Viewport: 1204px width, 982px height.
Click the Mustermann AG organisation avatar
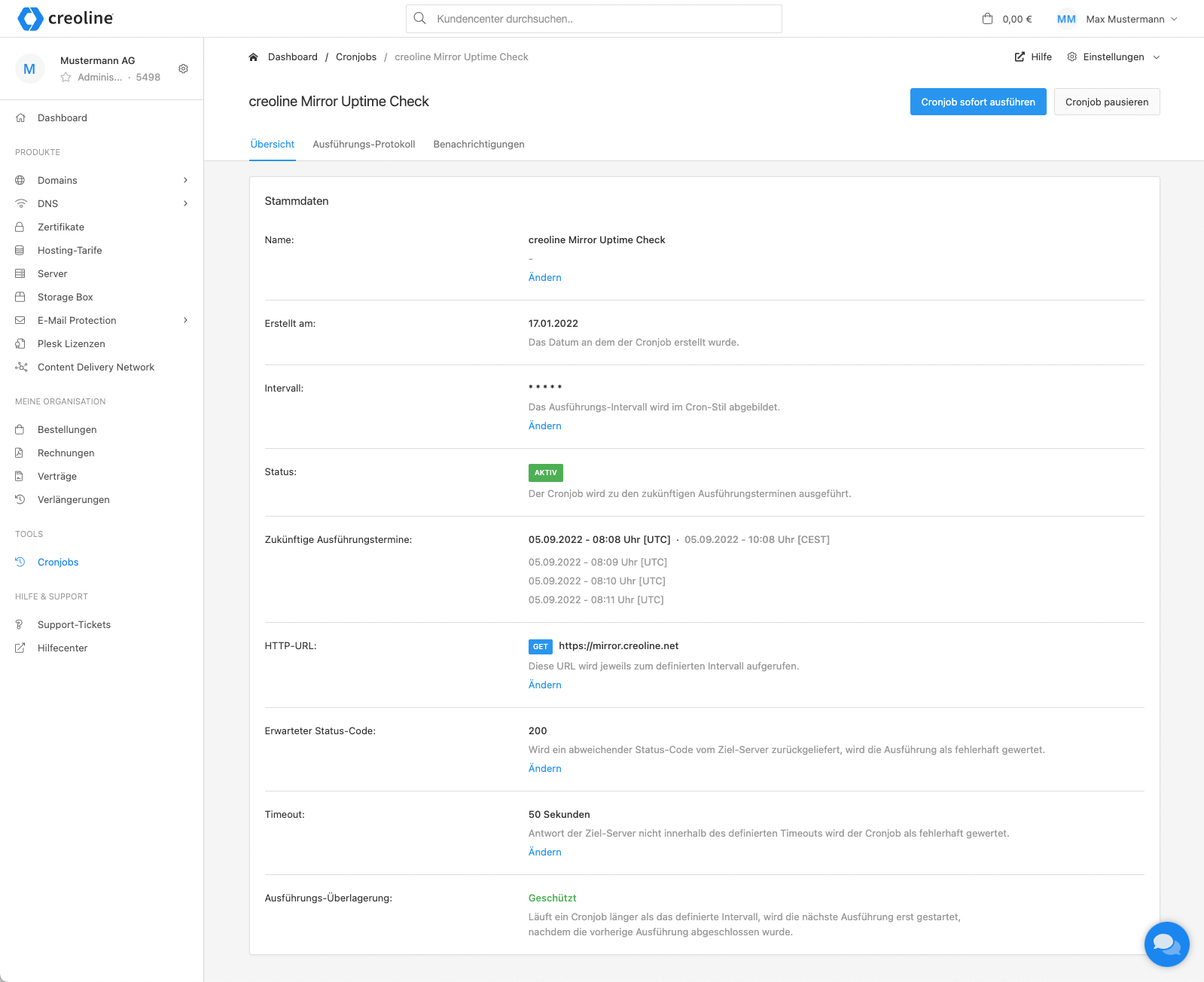[x=29, y=69]
